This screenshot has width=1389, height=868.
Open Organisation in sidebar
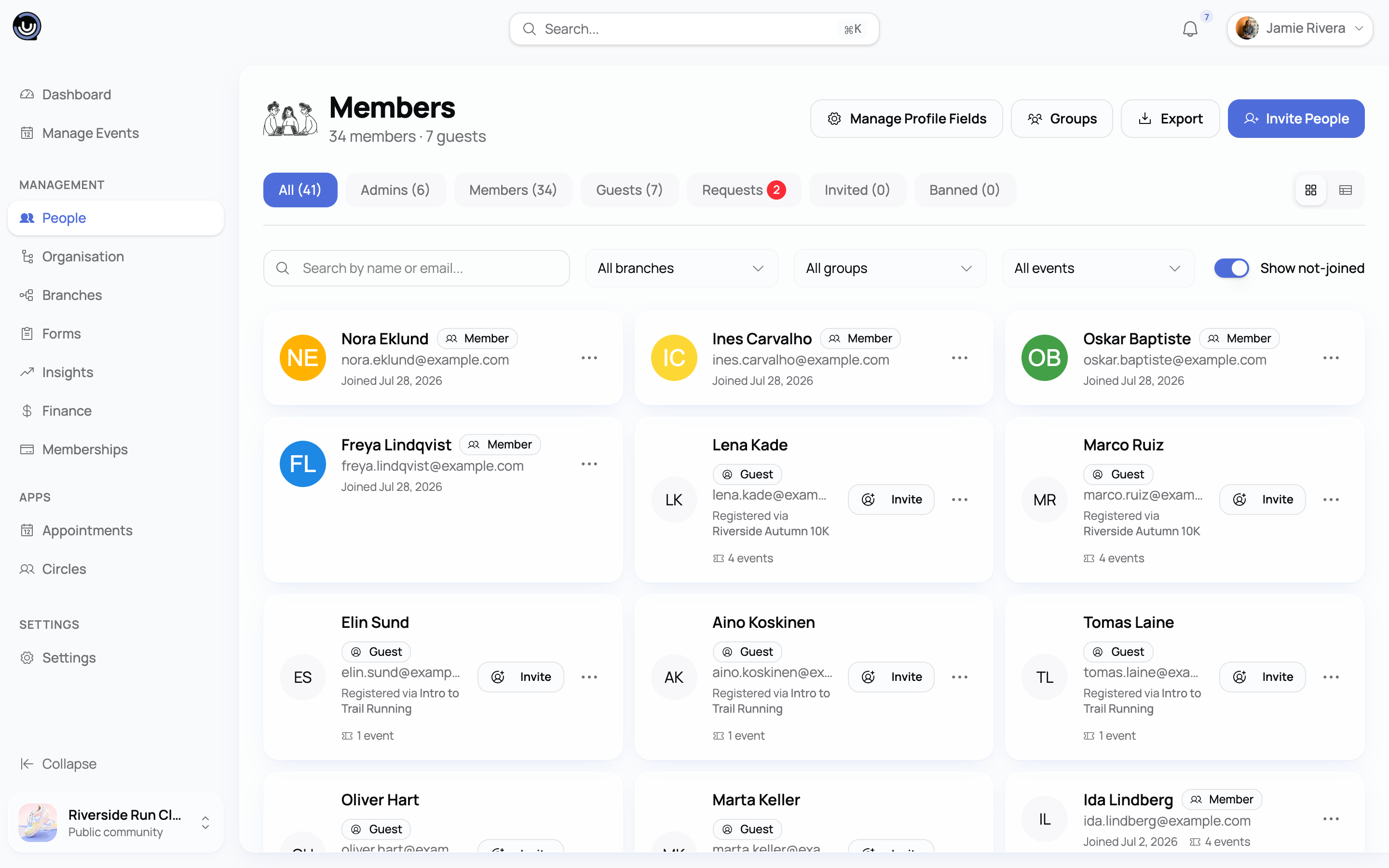(x=115, y=257)
